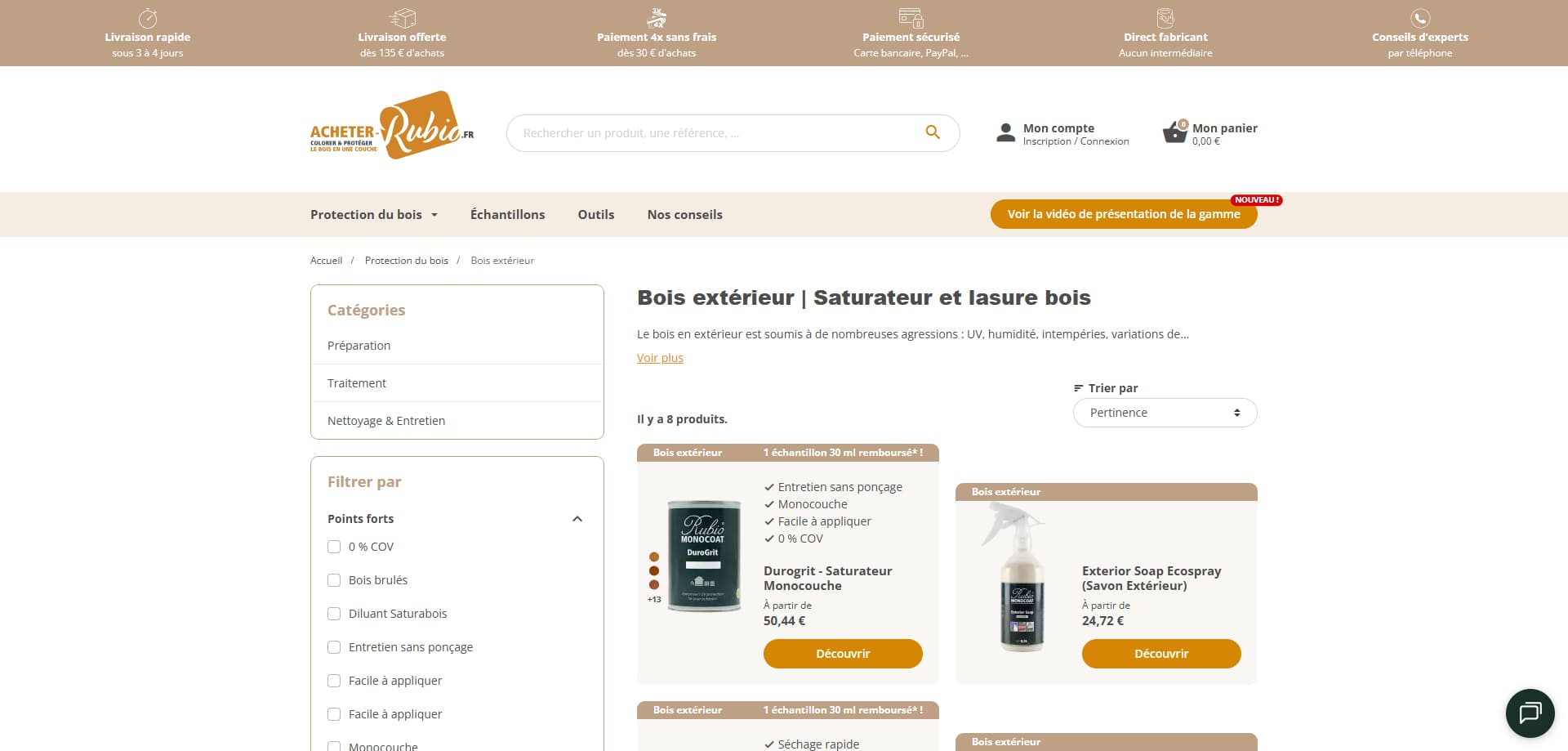Click the Durogrit price 50,44 €

(x=784, y=621)
